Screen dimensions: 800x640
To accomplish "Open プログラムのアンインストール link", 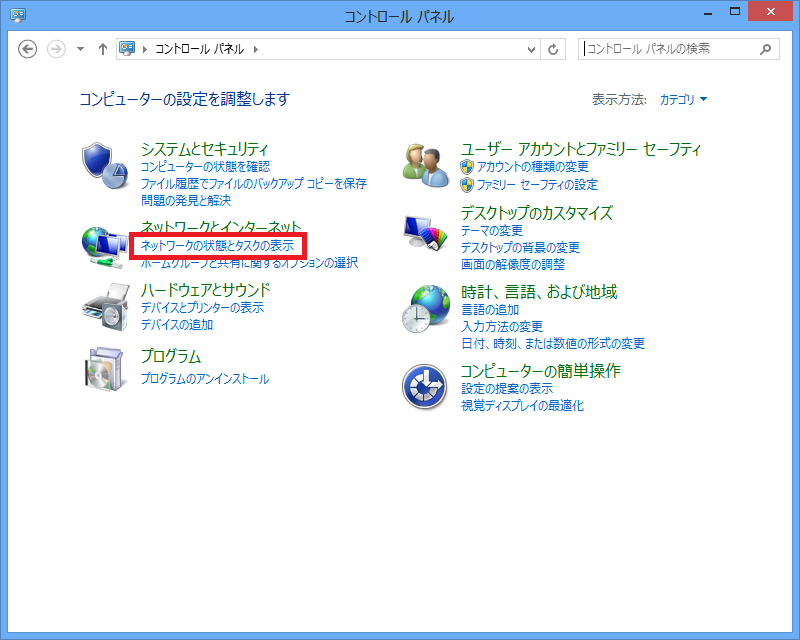I will (205, 379).
